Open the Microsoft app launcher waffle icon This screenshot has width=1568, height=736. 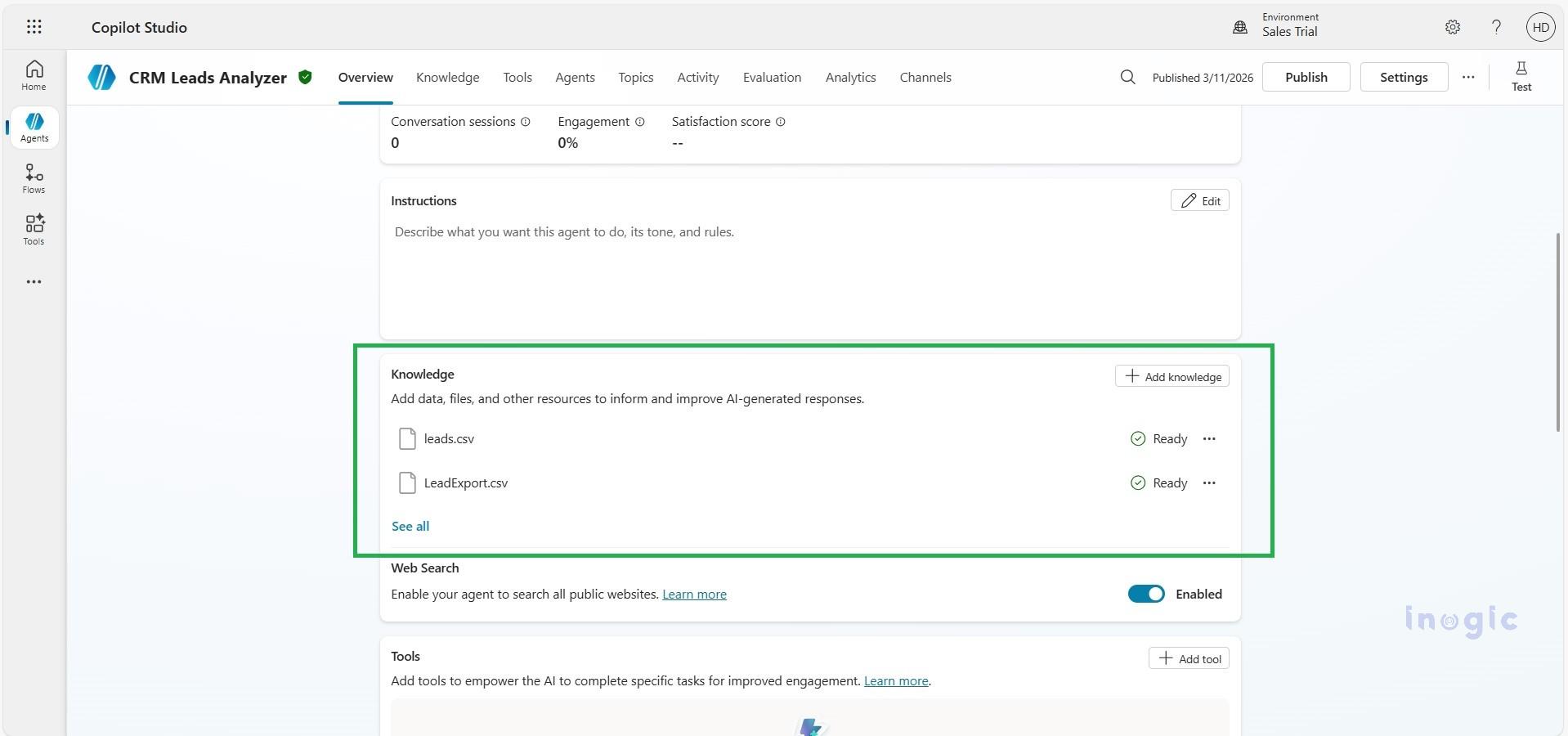pyautogui.click(x=34, y=26)
